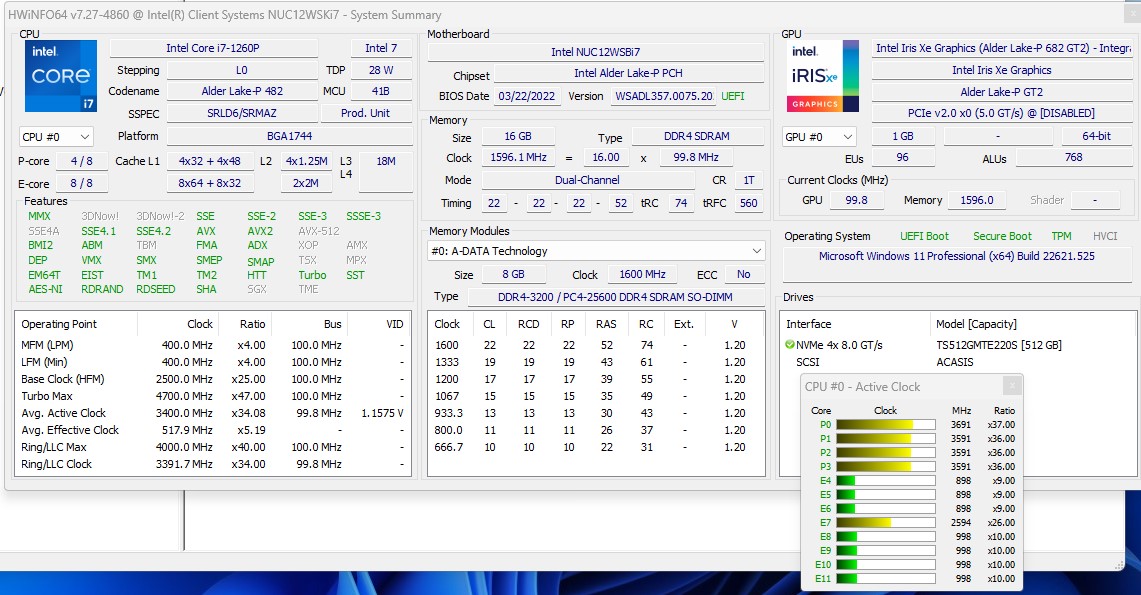Click the ACASIS drive entry

pos(955,362)
